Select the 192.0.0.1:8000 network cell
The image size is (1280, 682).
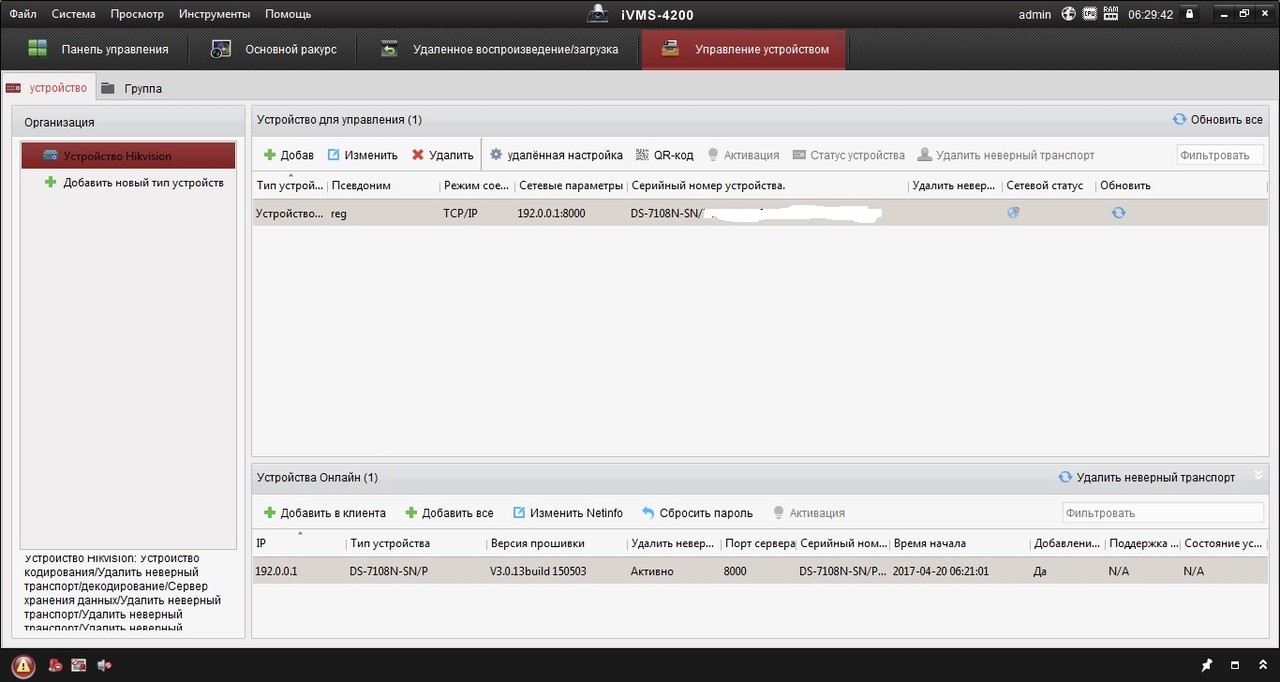pos(551,213)
